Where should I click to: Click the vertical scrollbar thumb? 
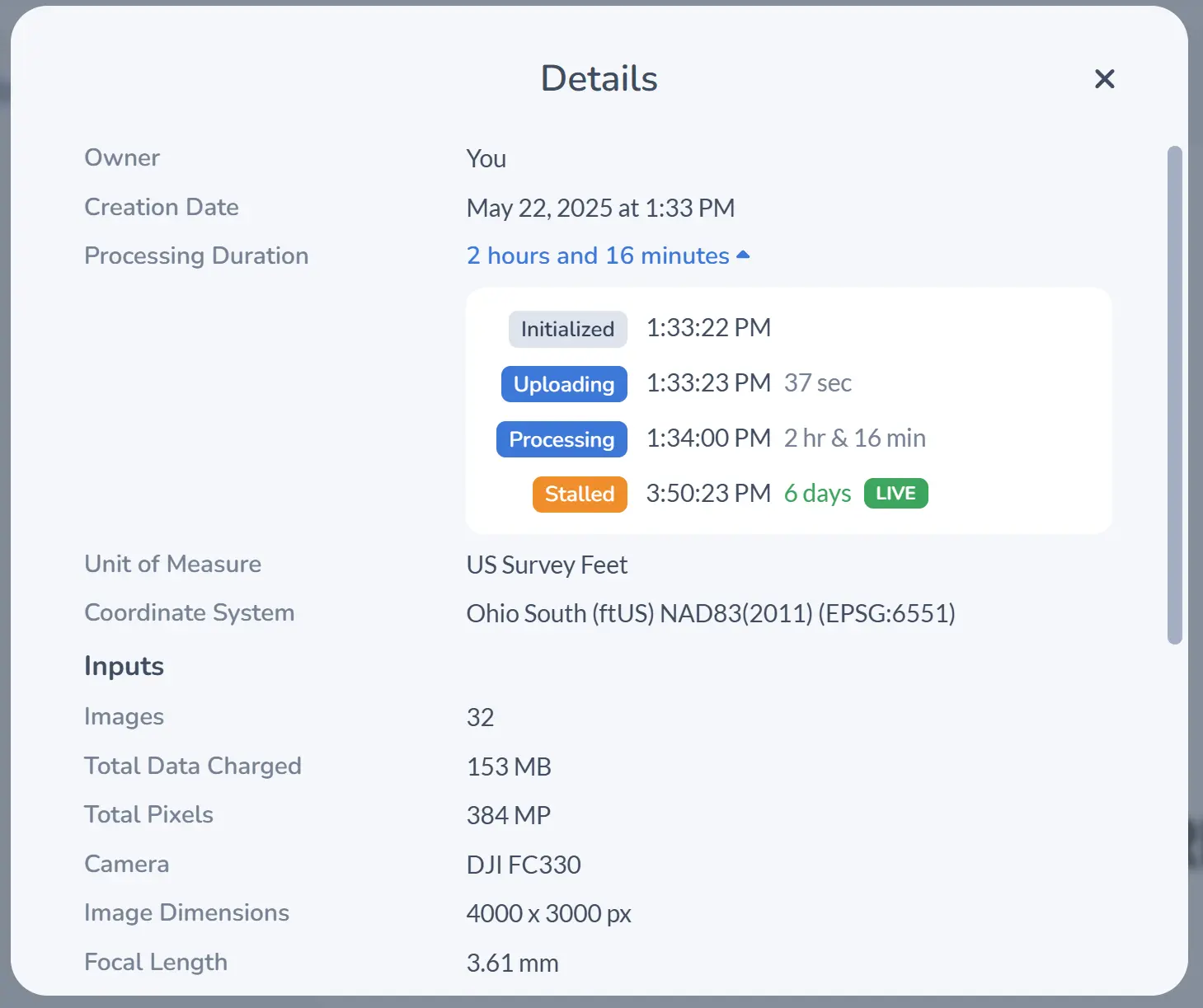[1175, 394]
